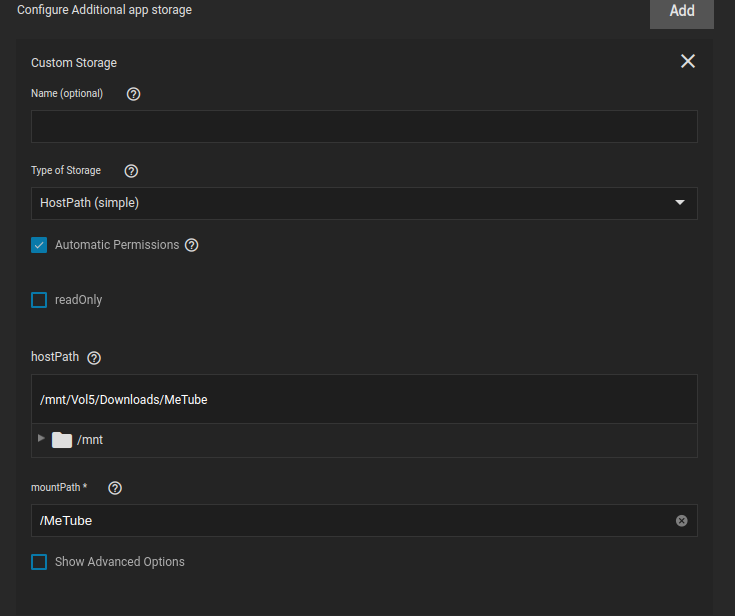Remove Custom Storage entry with X

point(688,61)
